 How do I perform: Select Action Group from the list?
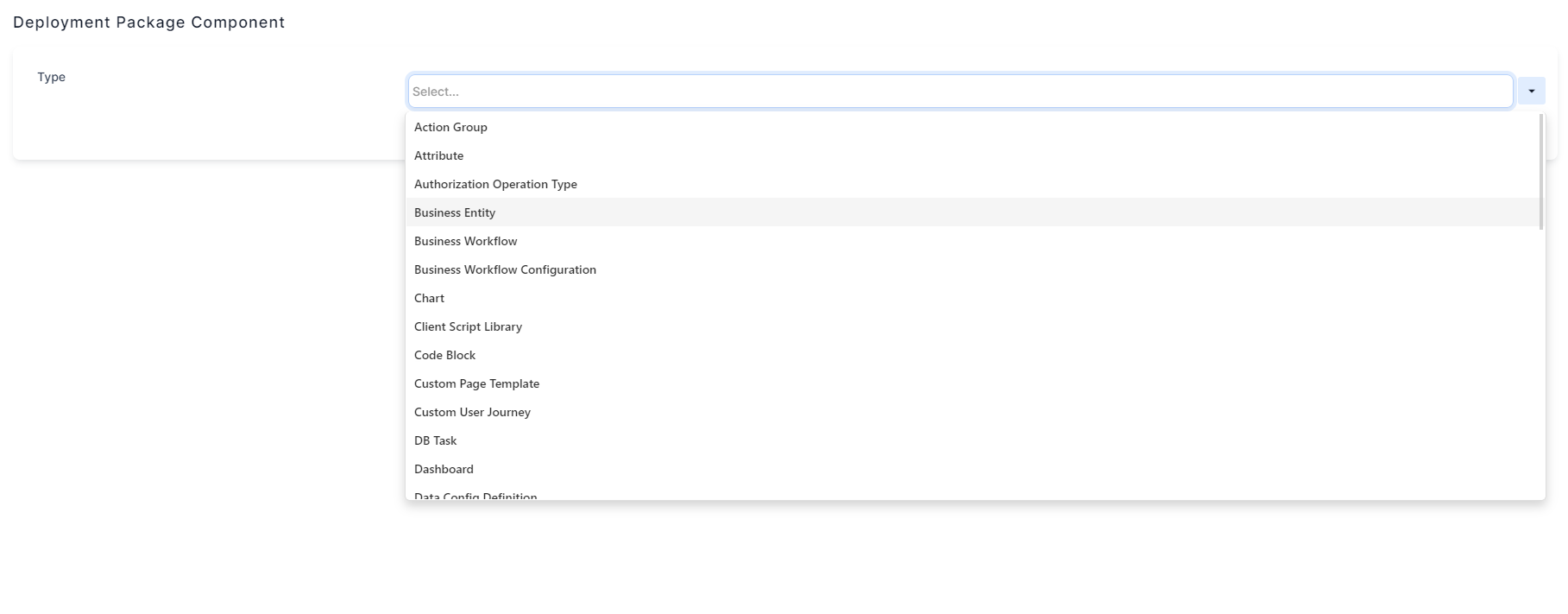coord(450,127)
